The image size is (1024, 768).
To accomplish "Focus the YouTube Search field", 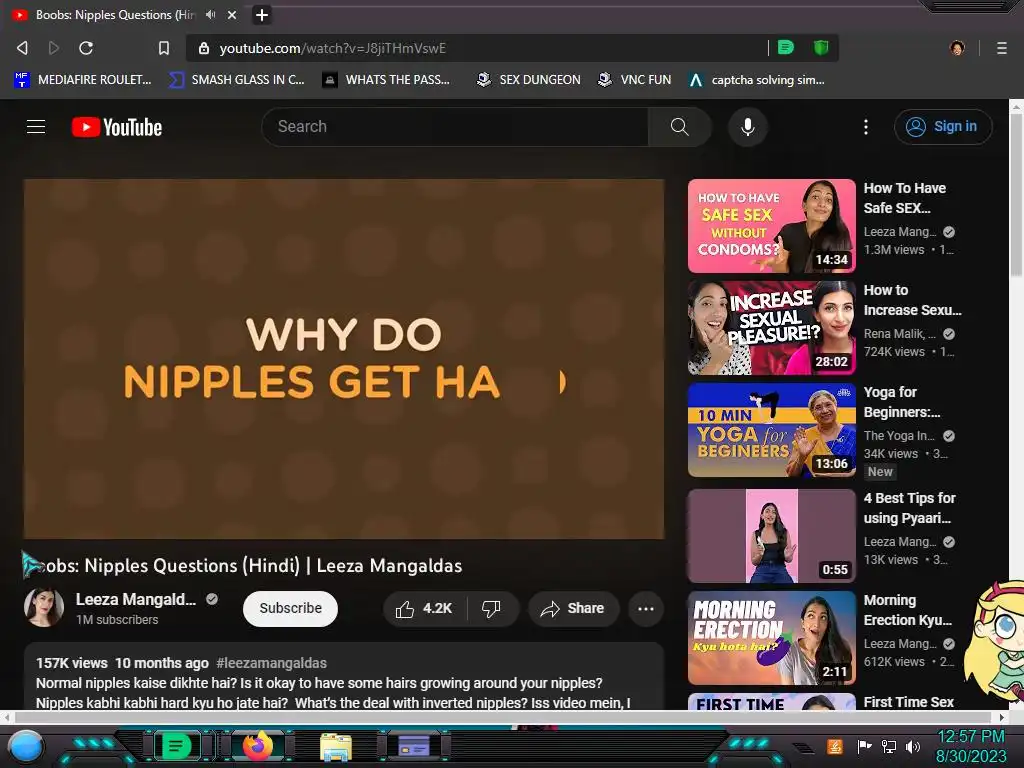I will [455, 127].
